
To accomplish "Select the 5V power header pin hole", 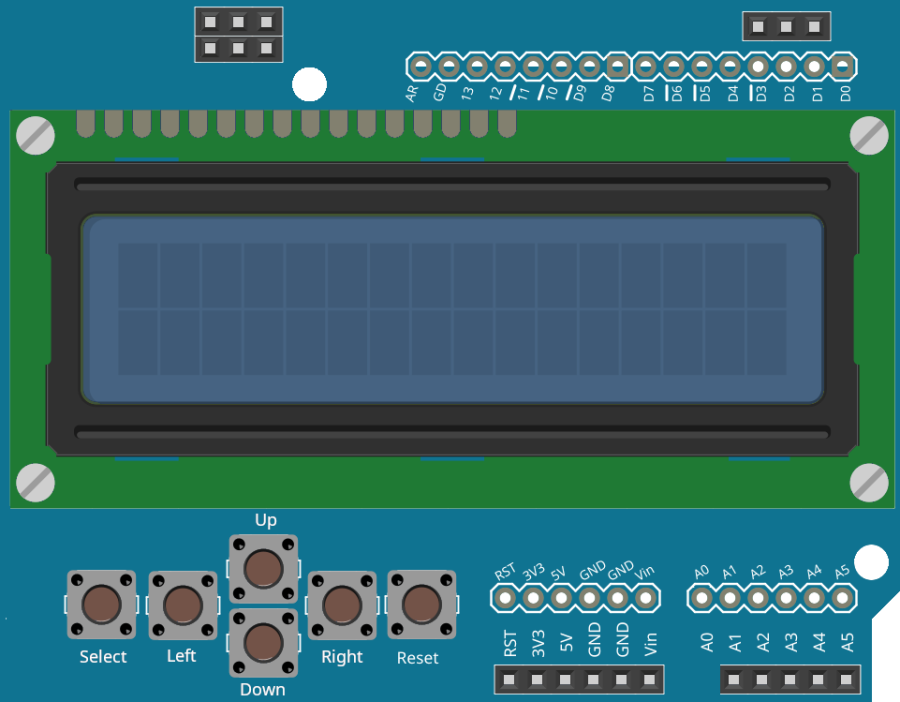I will pyautogui.click(x=561, y=598).
